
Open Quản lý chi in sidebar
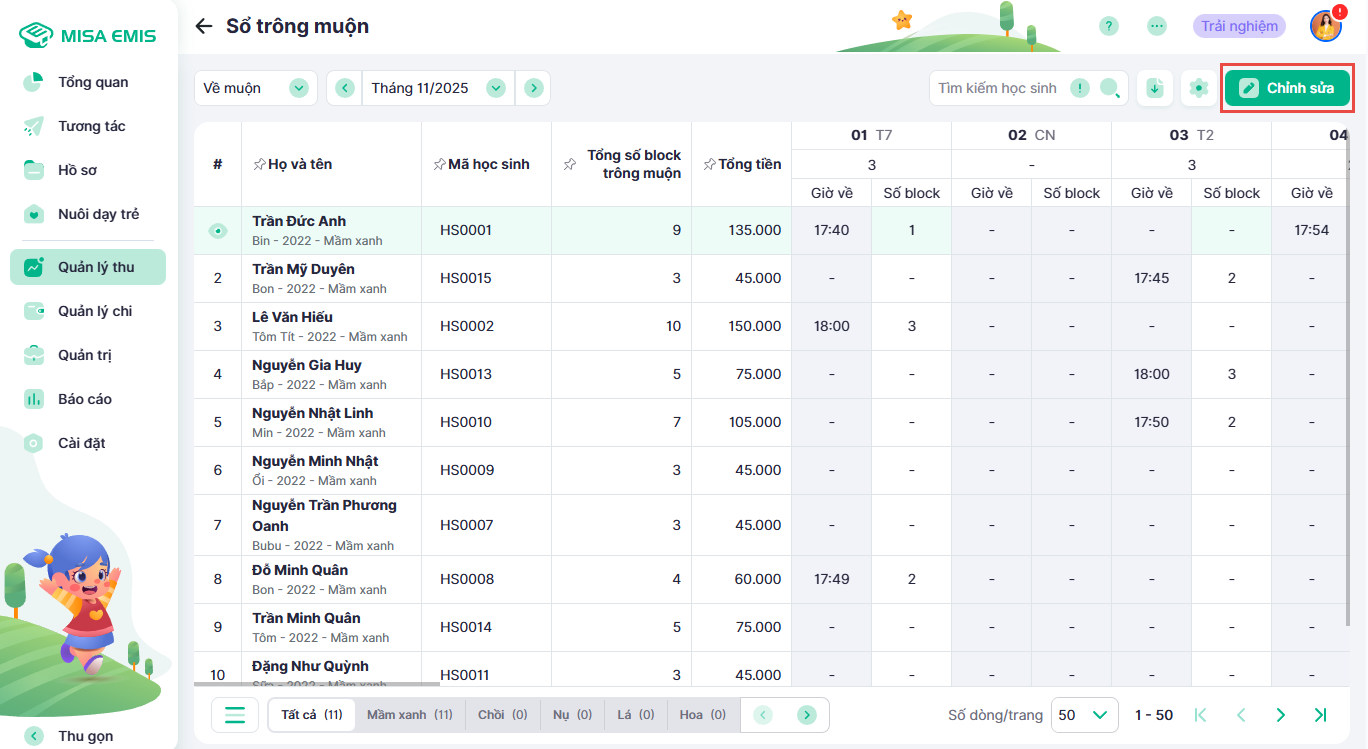pos(95,311)
